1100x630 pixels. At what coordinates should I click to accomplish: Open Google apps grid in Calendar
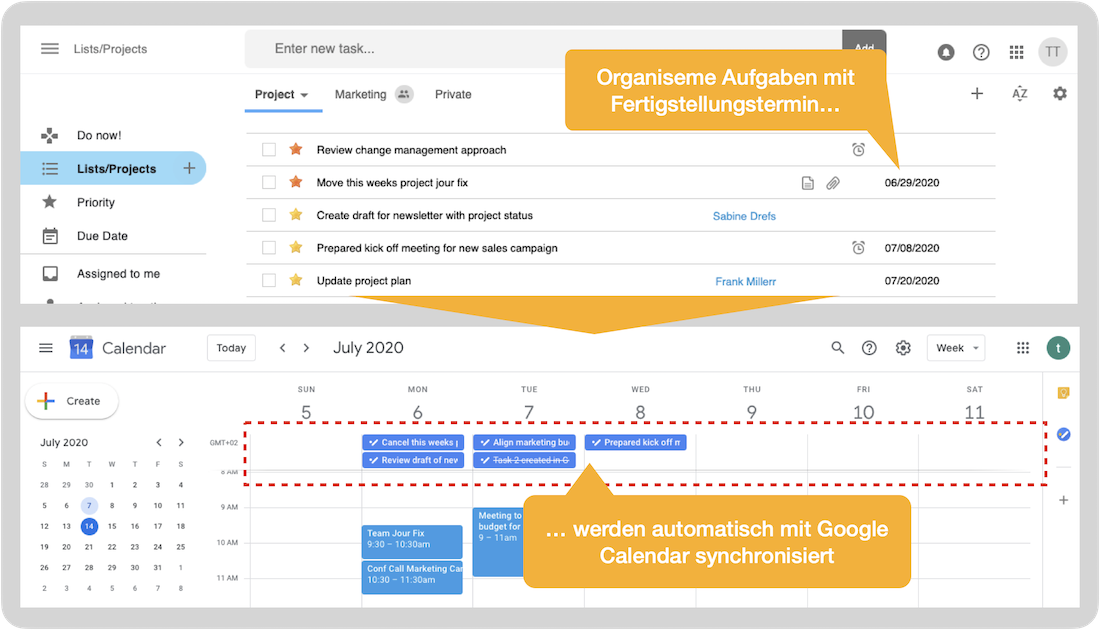[1023, 348]
